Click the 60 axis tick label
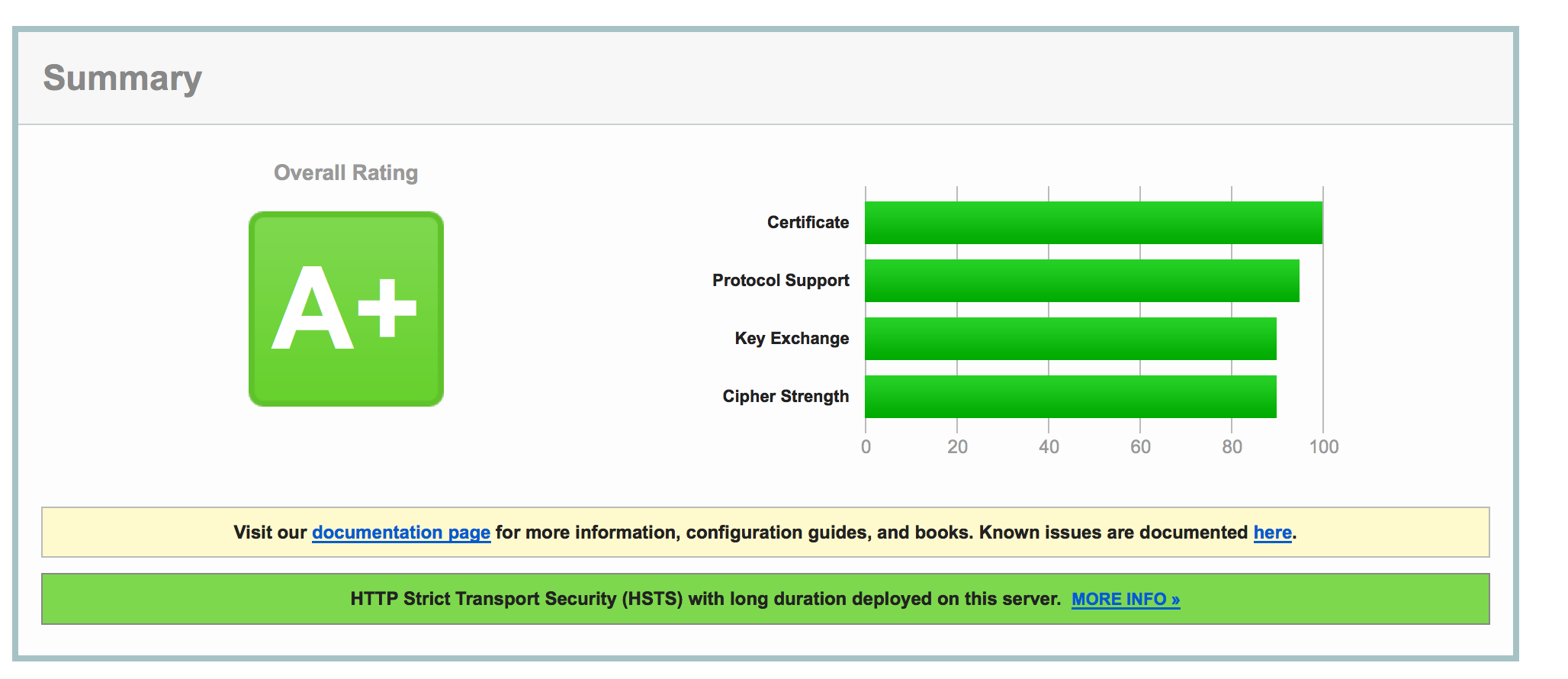Viewport: 1568px width, 679px height. tap(1140, 447)
